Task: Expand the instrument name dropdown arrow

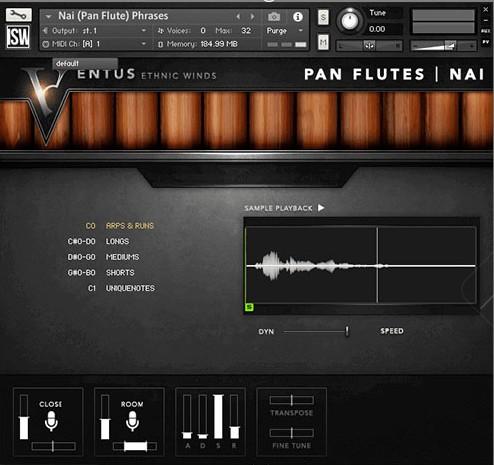Action: point(49,16)
